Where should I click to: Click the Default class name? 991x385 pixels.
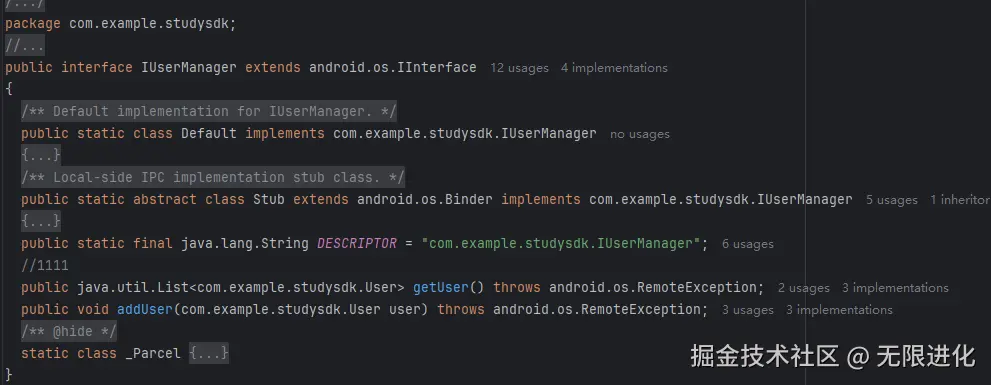coord(209,134)
